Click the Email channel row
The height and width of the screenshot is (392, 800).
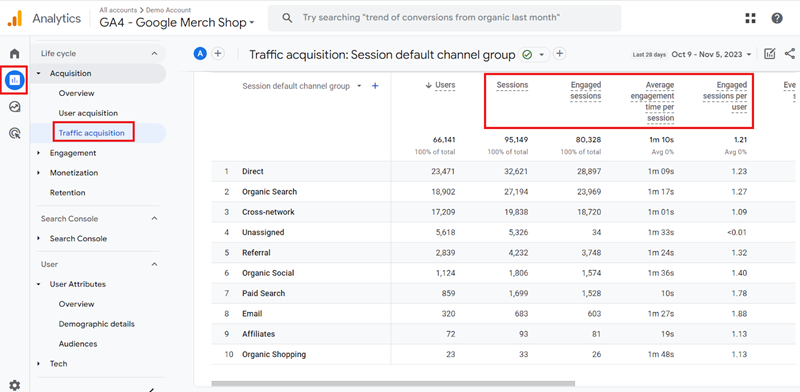[505, 314]
